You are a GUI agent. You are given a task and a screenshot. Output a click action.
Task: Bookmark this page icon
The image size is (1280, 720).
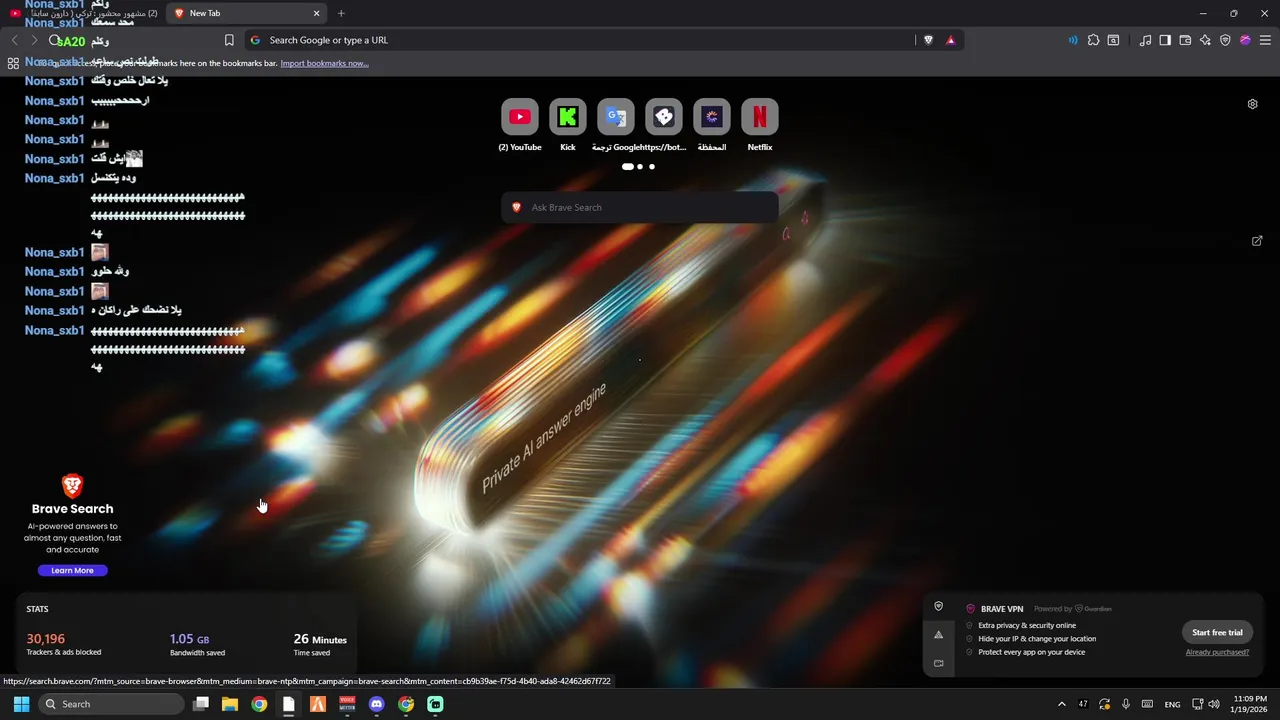[x=229, y=40]
